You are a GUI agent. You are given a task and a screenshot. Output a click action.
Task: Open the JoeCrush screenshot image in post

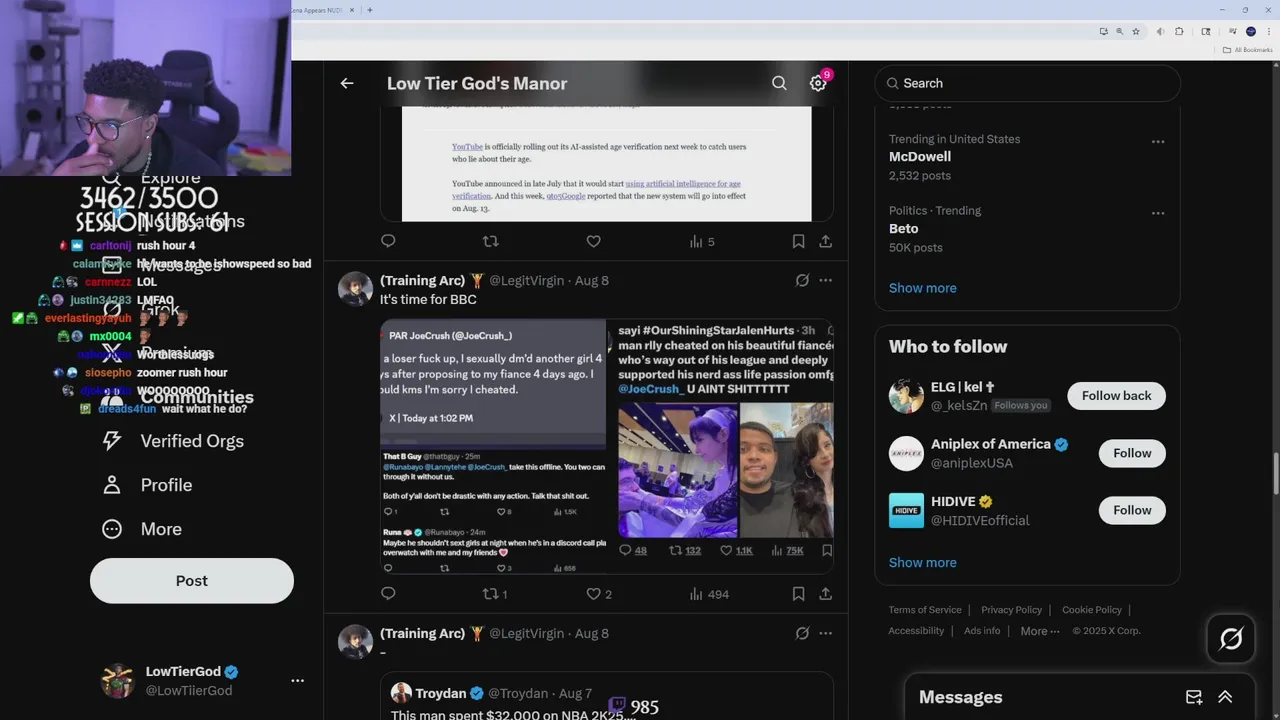coord(494,446)
